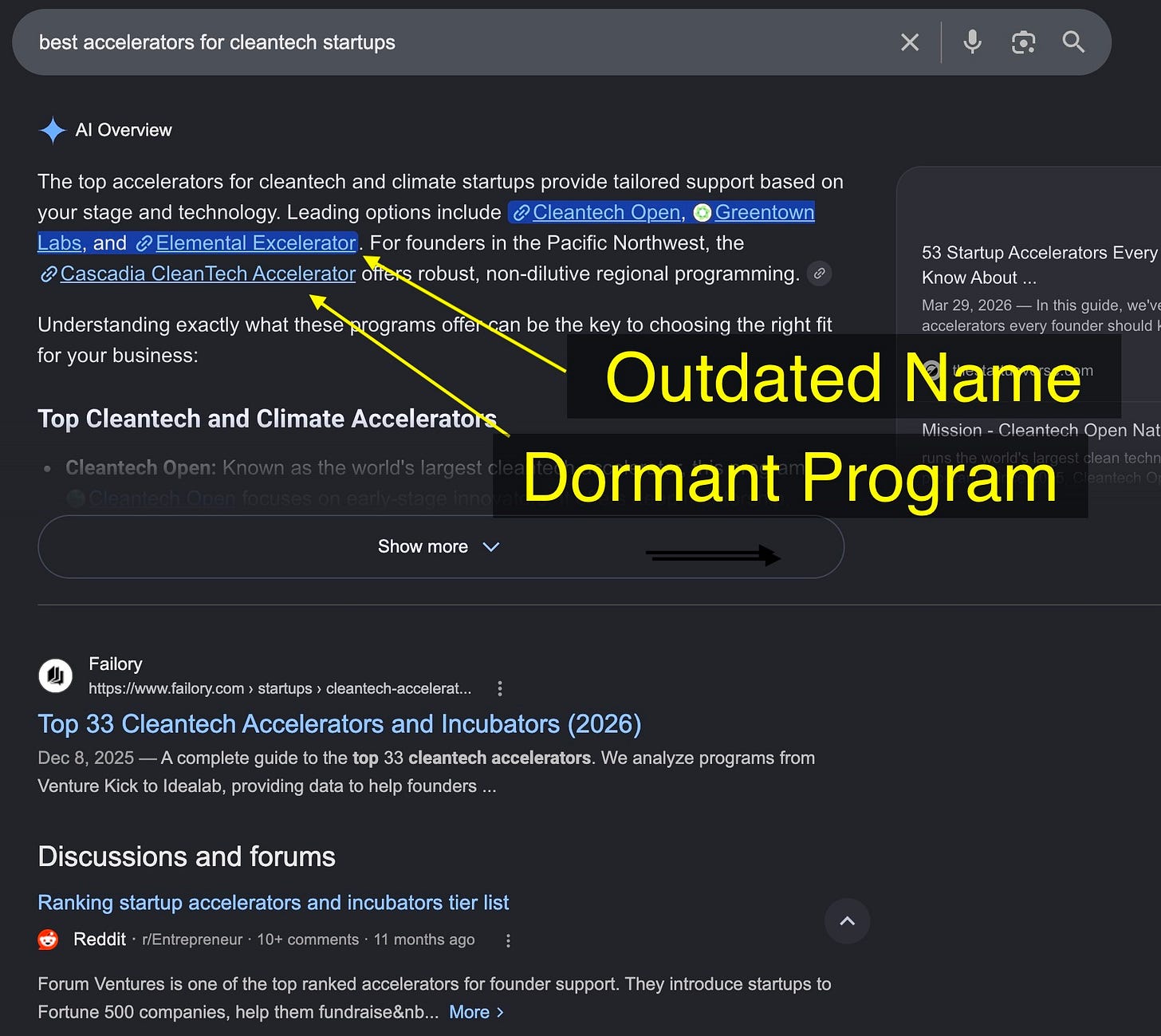1161x1036 pixels.
Task: Submit query with magnifying glass icon
Action: click(x=1074, y=42)
